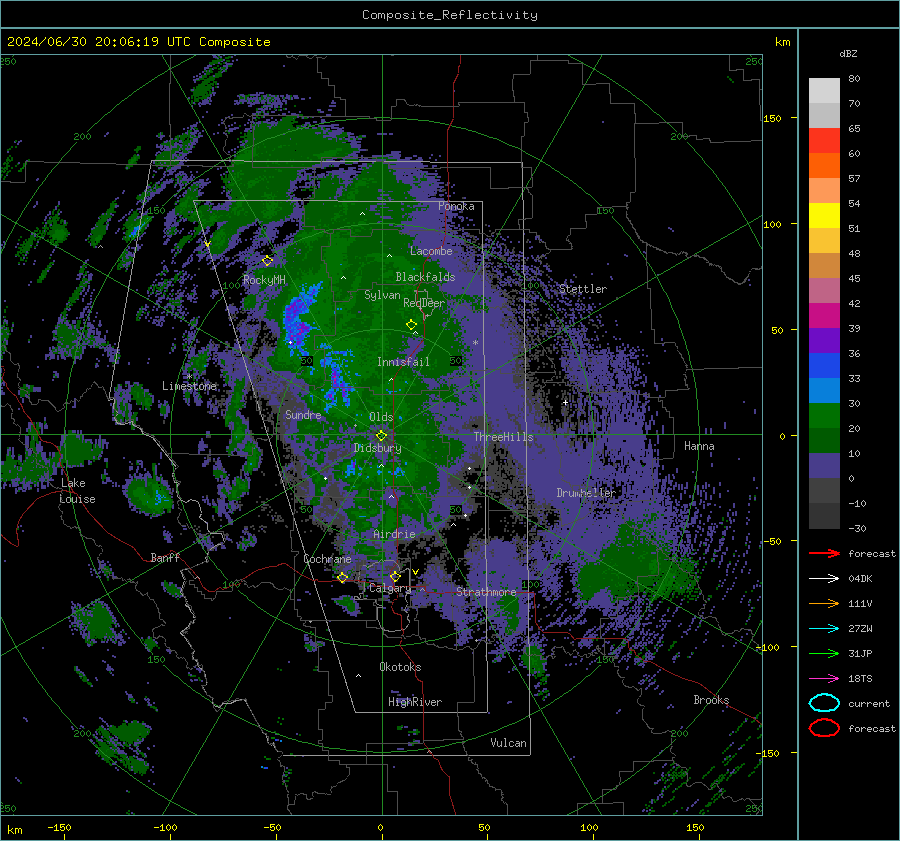900x841 pixels.
Task: Click the 80 value on dBZ scale
Action: 854,79
